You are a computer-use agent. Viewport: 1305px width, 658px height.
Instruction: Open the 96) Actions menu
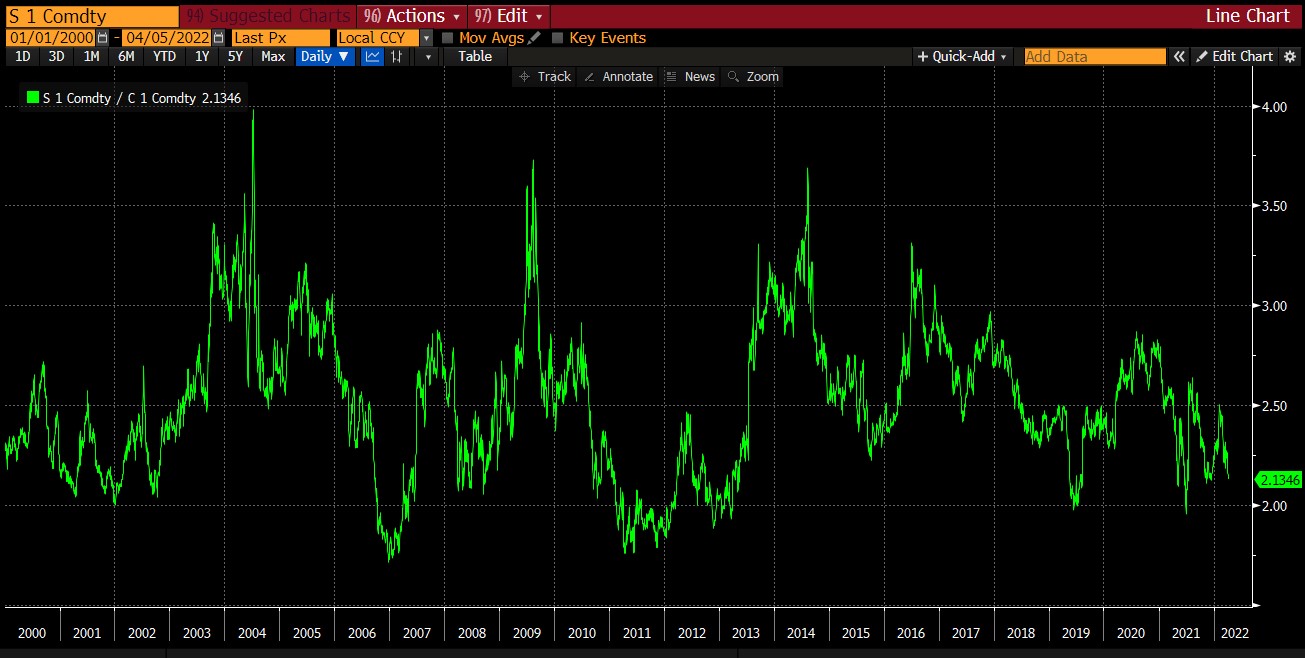click(x=413, y=16)
